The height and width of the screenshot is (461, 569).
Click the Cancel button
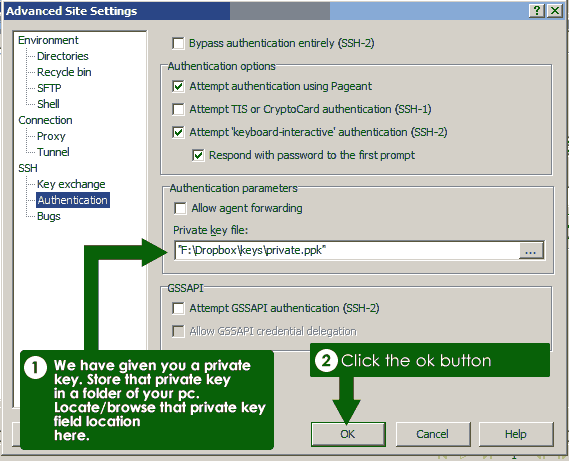coord(433,434)
